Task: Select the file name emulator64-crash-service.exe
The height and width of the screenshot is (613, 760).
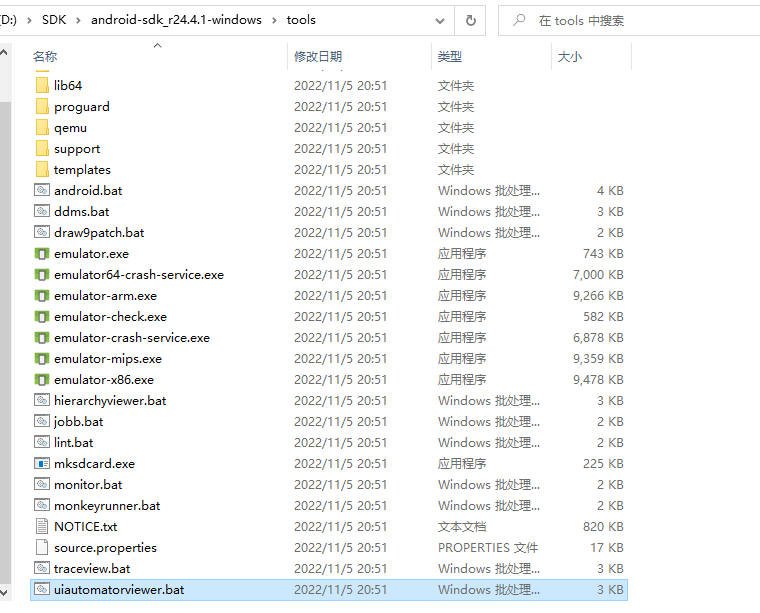Action: click(139, 275)
